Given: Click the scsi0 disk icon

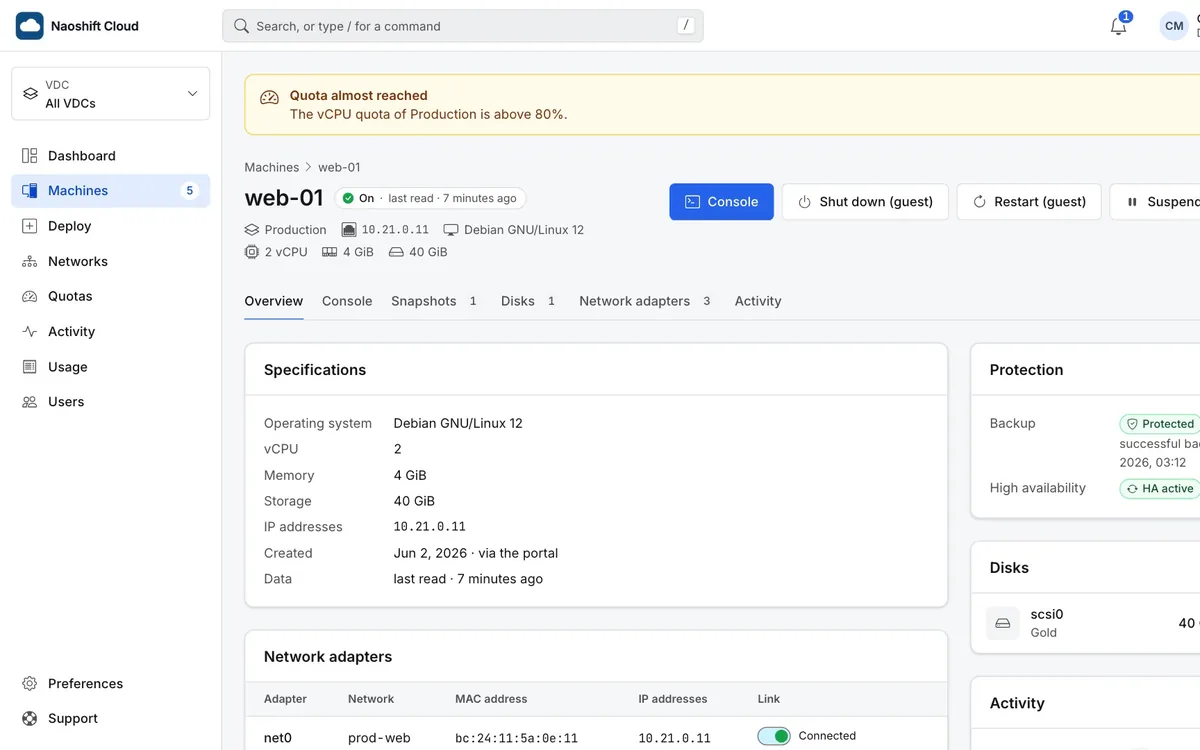Looking at the screenshot, I should tap(1003, 623).
